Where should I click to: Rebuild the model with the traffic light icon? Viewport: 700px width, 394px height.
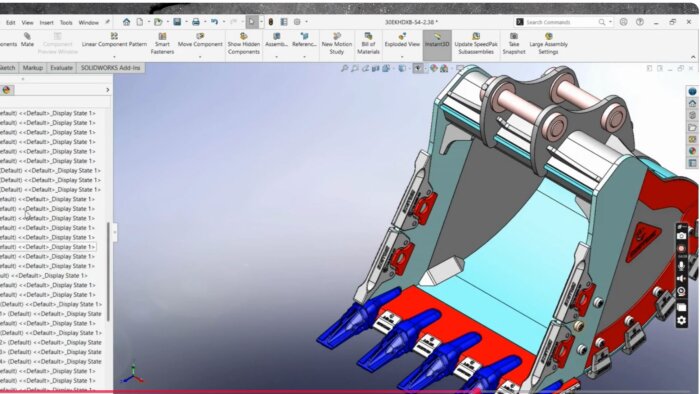click(x=271, y=22)
